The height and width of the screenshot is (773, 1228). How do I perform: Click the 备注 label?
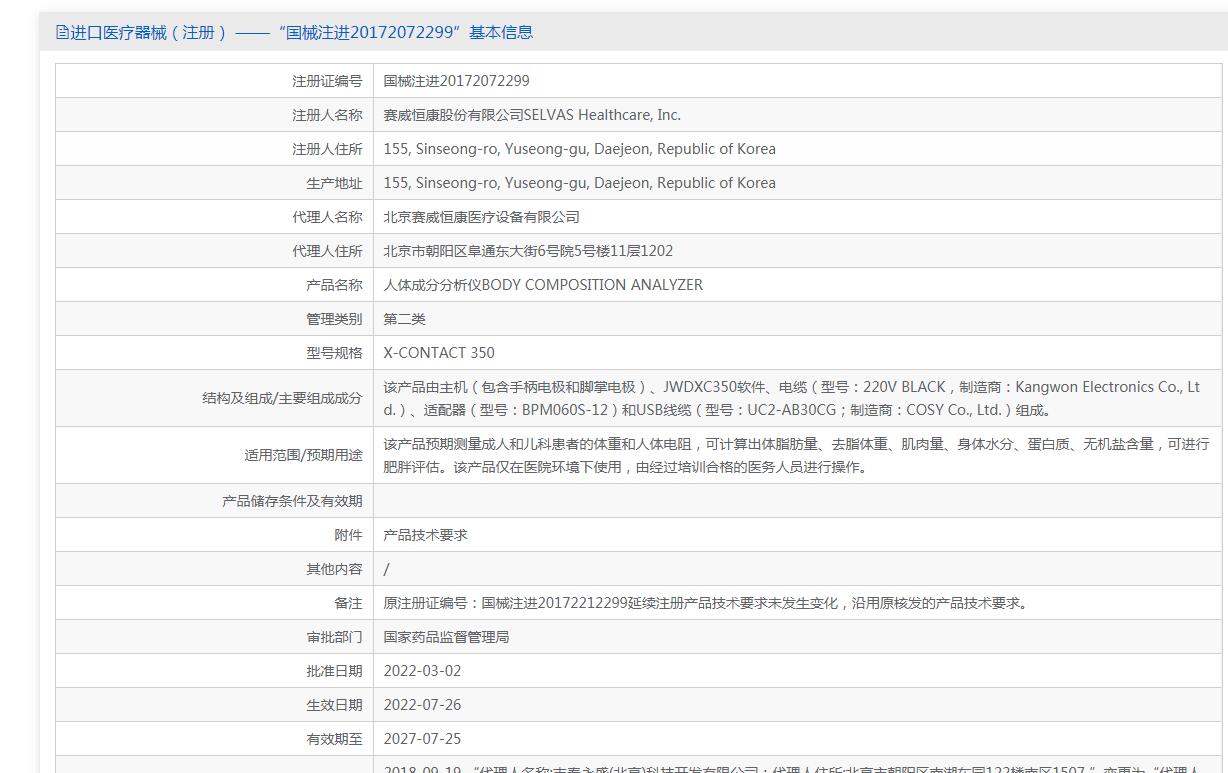tap(348, 603)
